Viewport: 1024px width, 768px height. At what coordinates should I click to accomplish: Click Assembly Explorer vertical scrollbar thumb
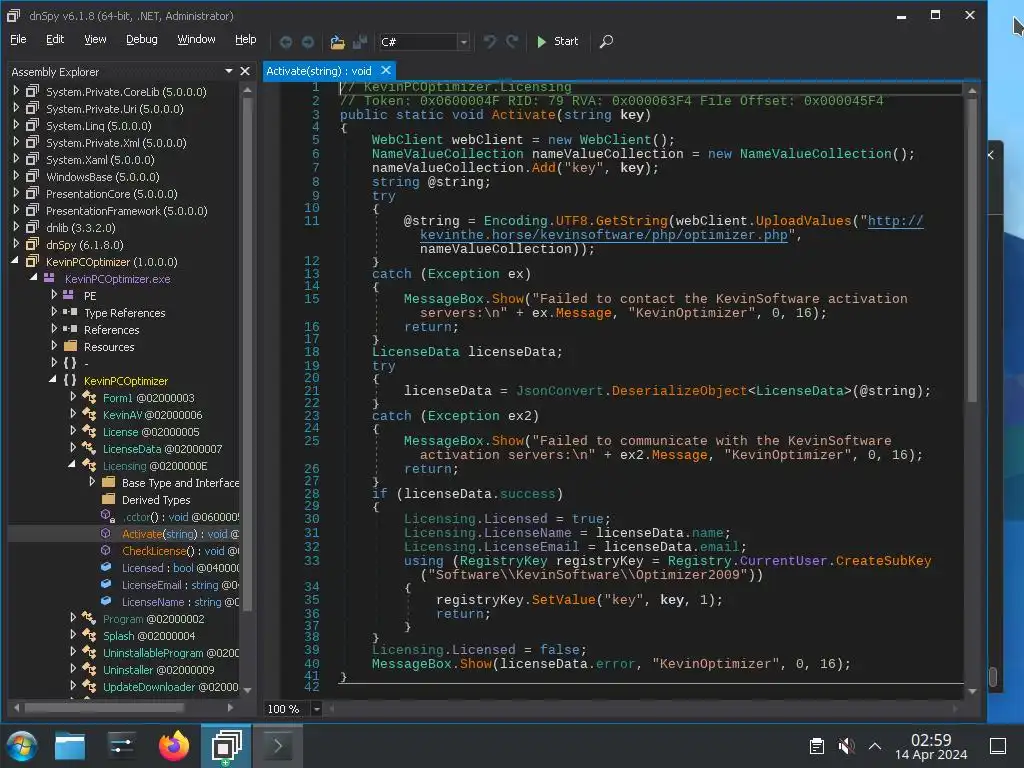[247, 353]
